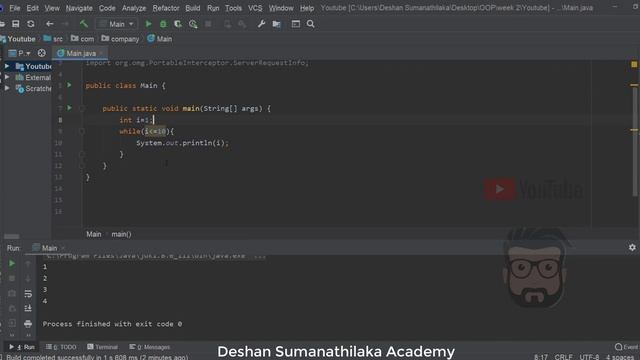Click the editor vertical scrollbar
Image resolution: width=640 pixels, height=360 pixels.
tap(635, 143)
